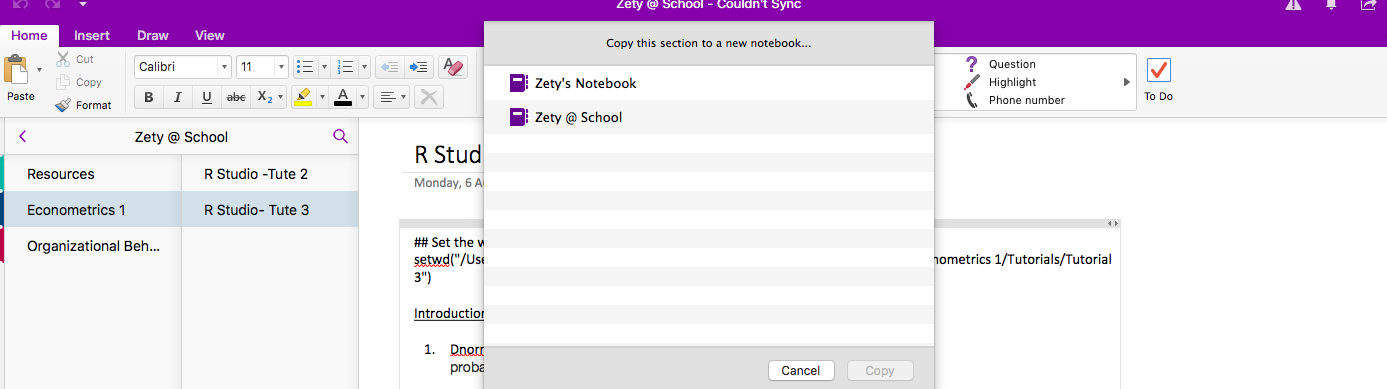Switch to the Home tab
Image resolution: width=1387 pixels, height=389 pixels.
(29, 35)
